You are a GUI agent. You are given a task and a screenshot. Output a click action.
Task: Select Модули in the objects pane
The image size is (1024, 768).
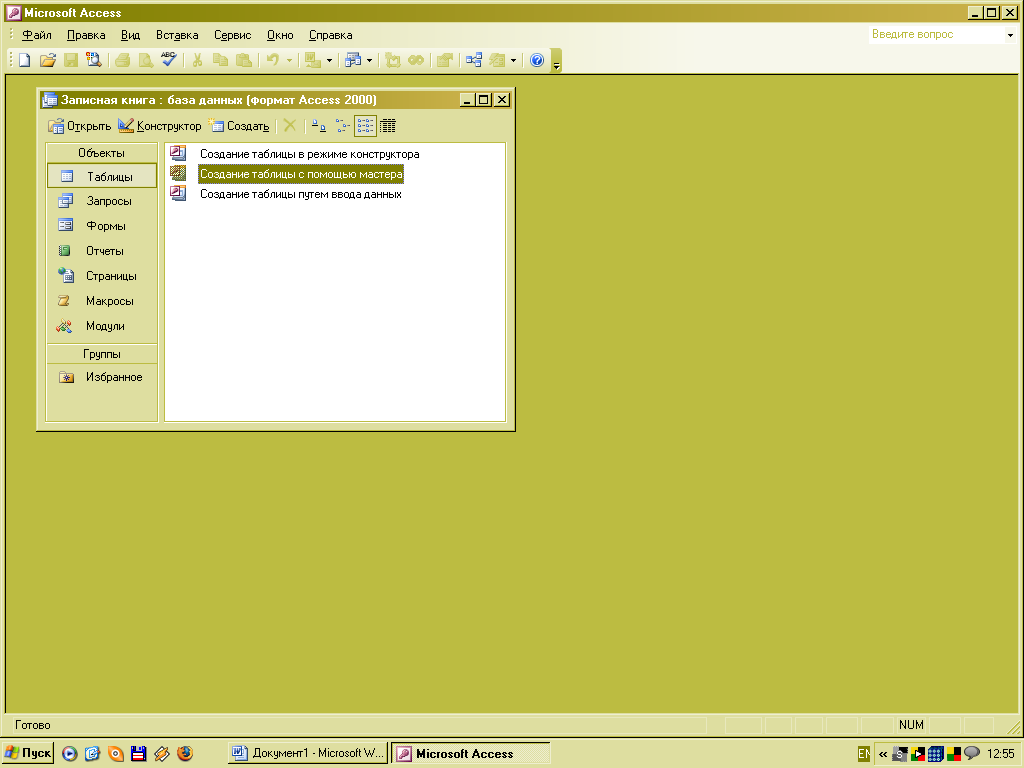click(x=102, y=326)
